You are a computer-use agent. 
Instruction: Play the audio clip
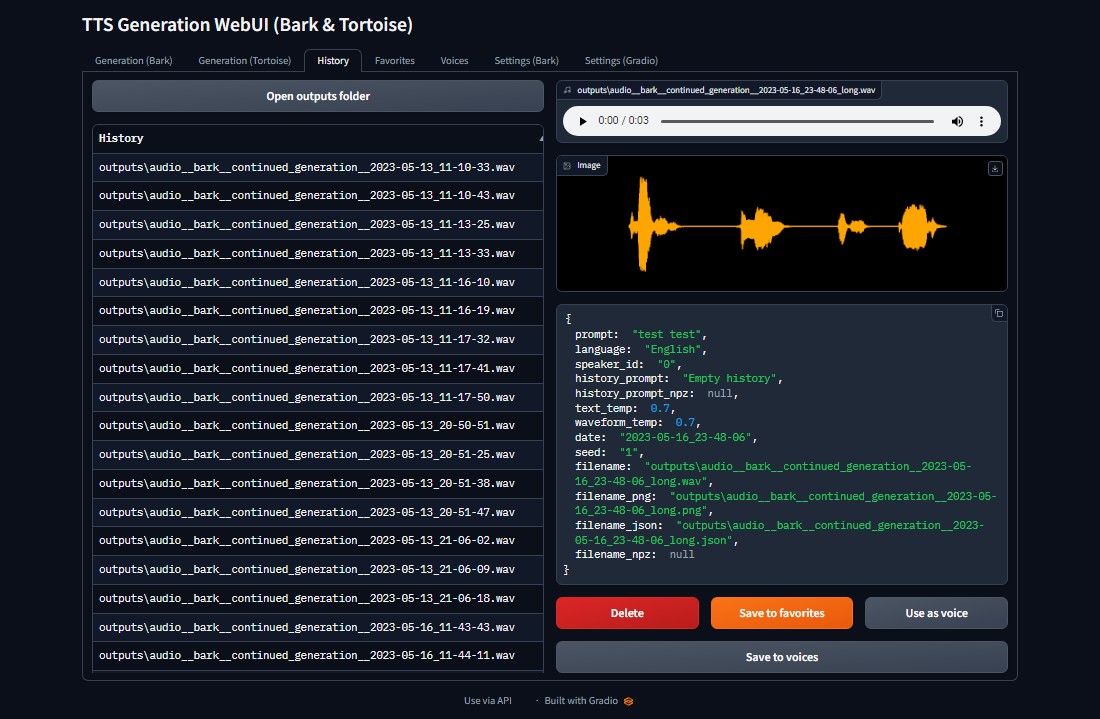[x=582, y=121]
